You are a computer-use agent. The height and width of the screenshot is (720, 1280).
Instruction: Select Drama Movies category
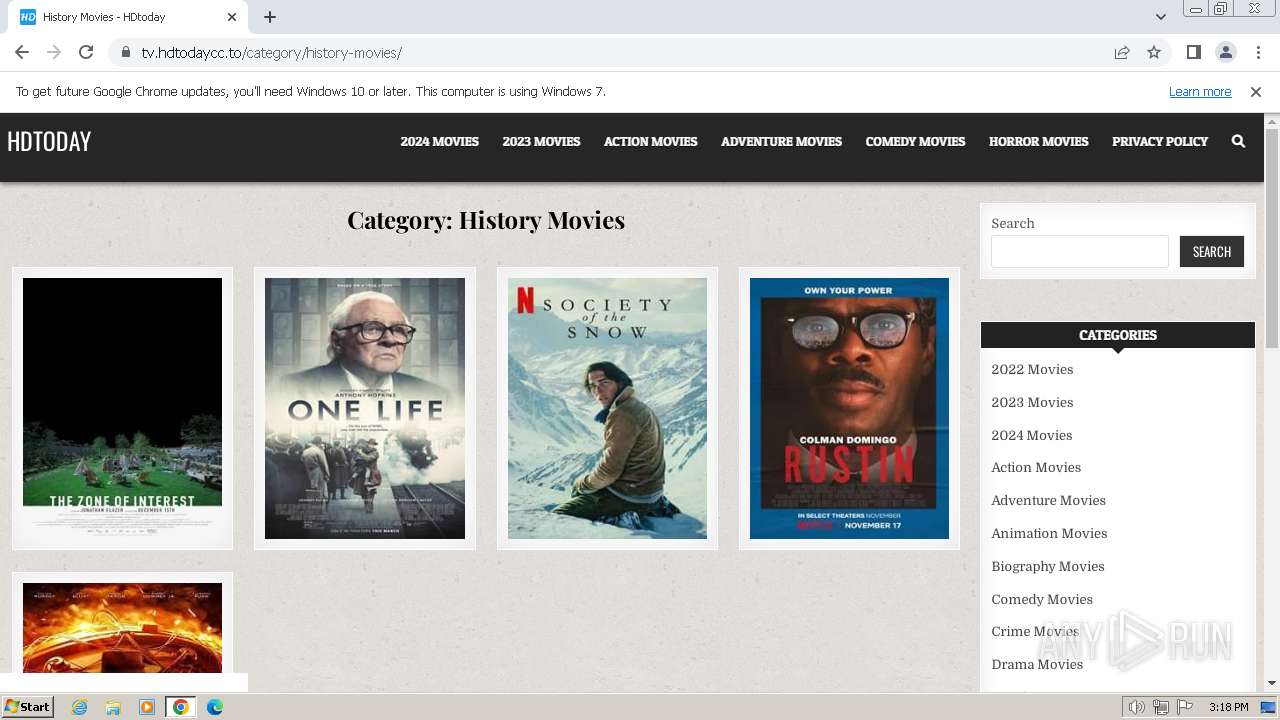click(1037, 664)
